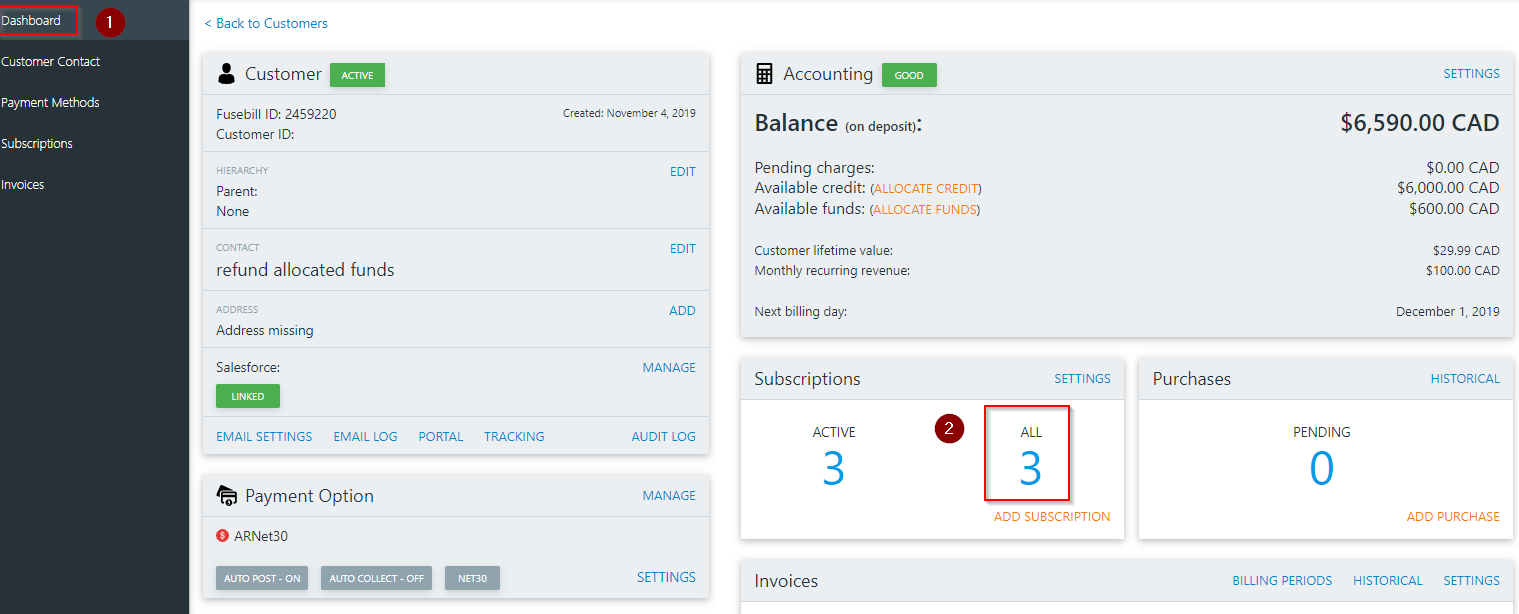Click the ACTIVE customer status badge
The image size is (1519, 614).
coord(357,75)
